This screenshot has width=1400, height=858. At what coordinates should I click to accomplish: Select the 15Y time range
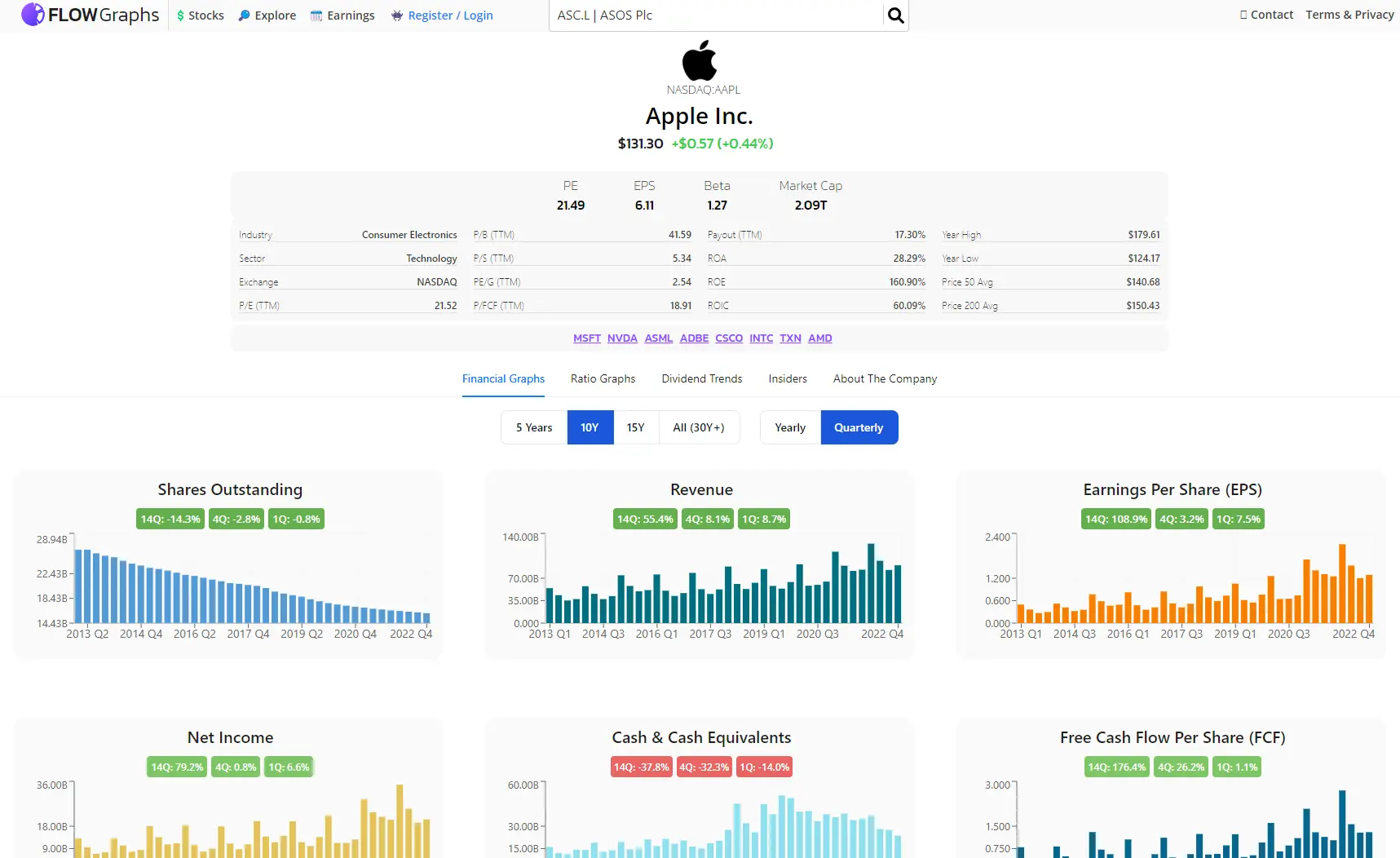tap(635, 427)
